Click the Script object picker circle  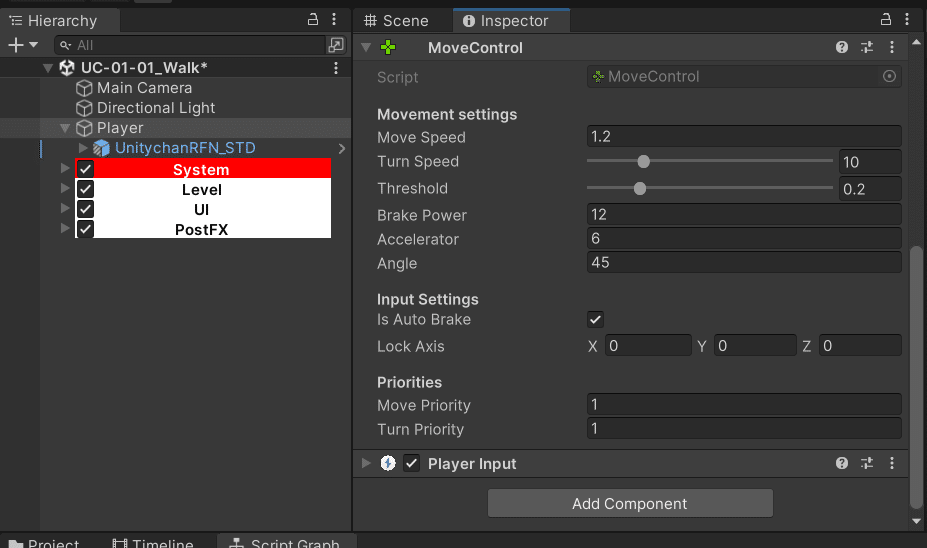889,76
